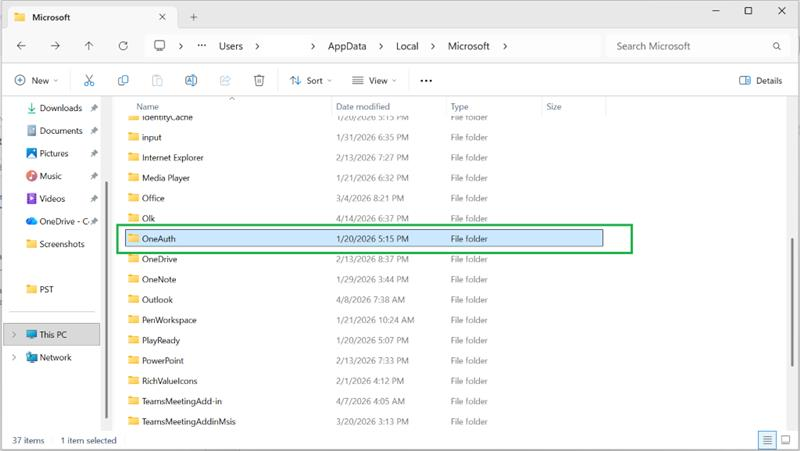800x451 pixels.
Task: Open the See more three-dots menu
Action: pos(426,81)
